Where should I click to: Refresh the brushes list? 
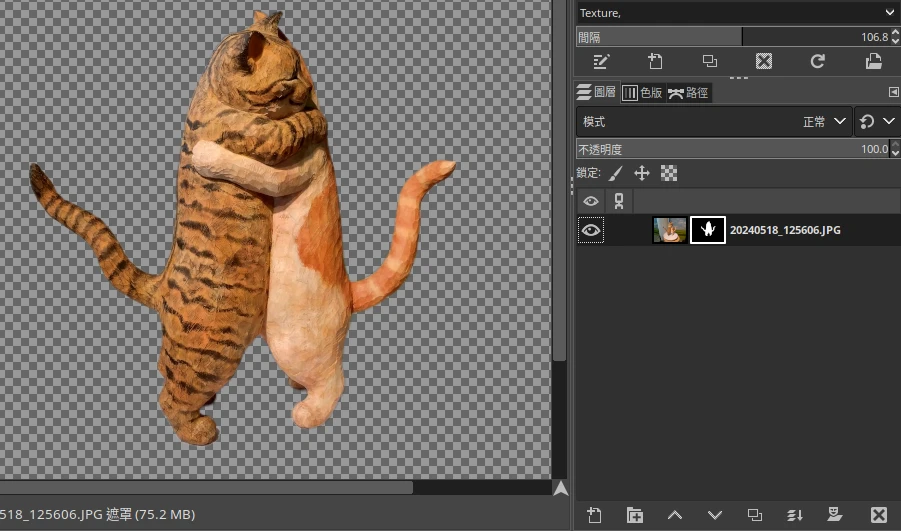point(818,62)
